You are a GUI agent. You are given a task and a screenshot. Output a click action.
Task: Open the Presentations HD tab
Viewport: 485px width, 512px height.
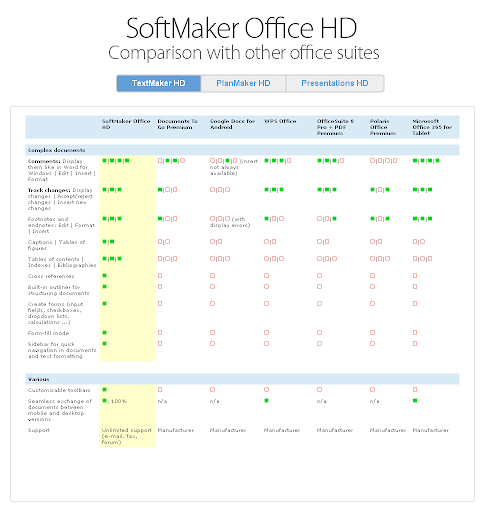335,83
